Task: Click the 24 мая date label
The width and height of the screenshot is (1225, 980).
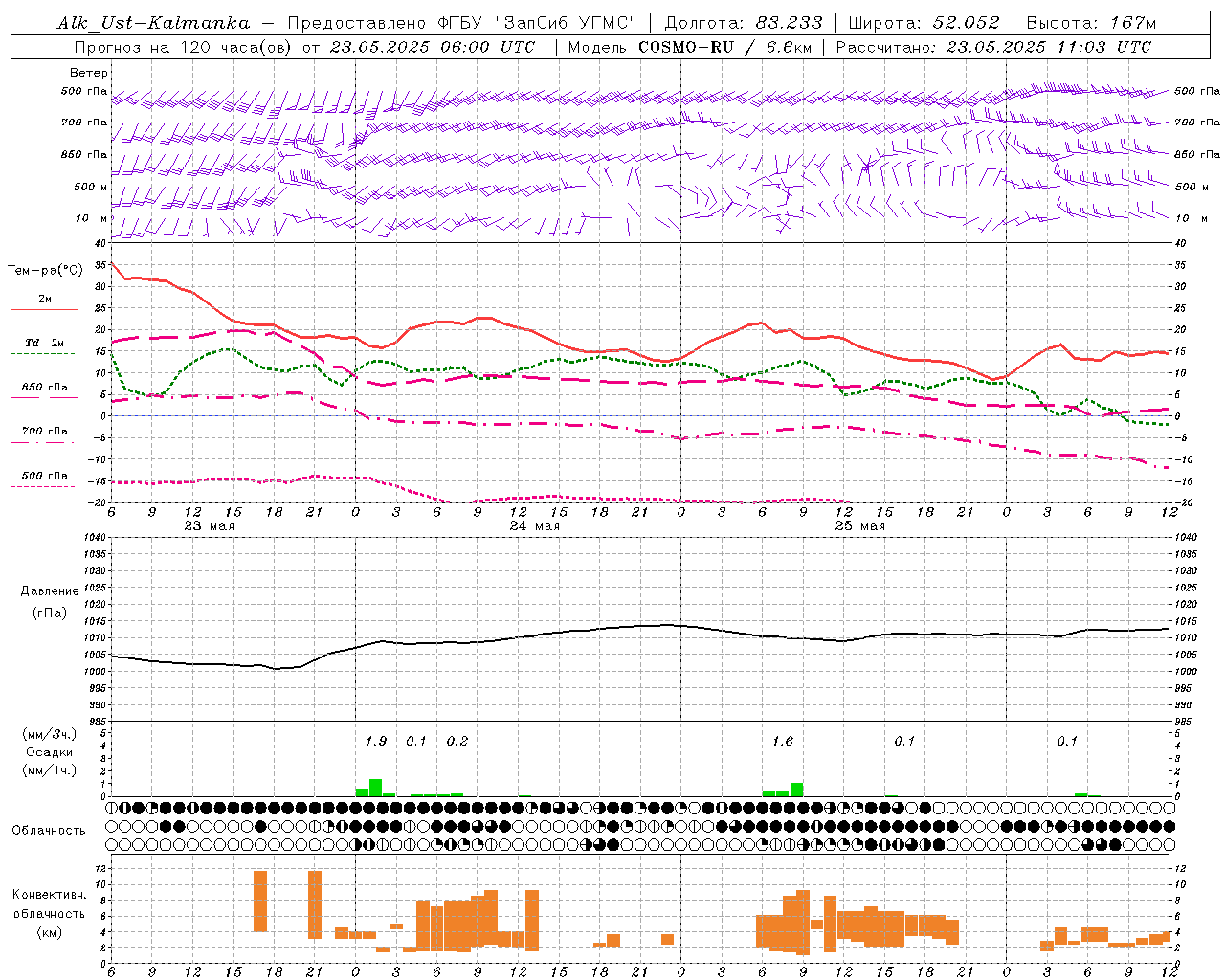Action: pos(534,526)
